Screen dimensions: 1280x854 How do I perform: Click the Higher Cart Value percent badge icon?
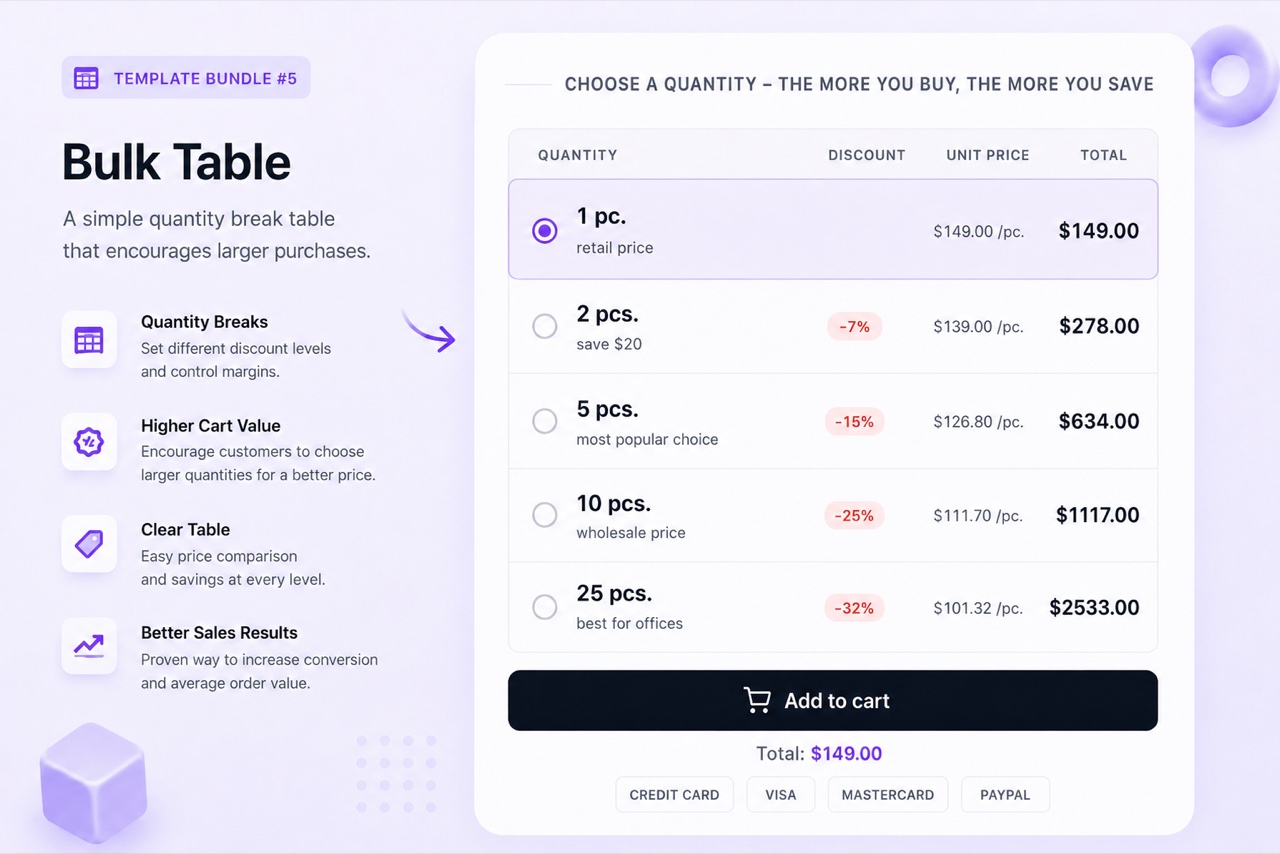[x=89, y=442]
